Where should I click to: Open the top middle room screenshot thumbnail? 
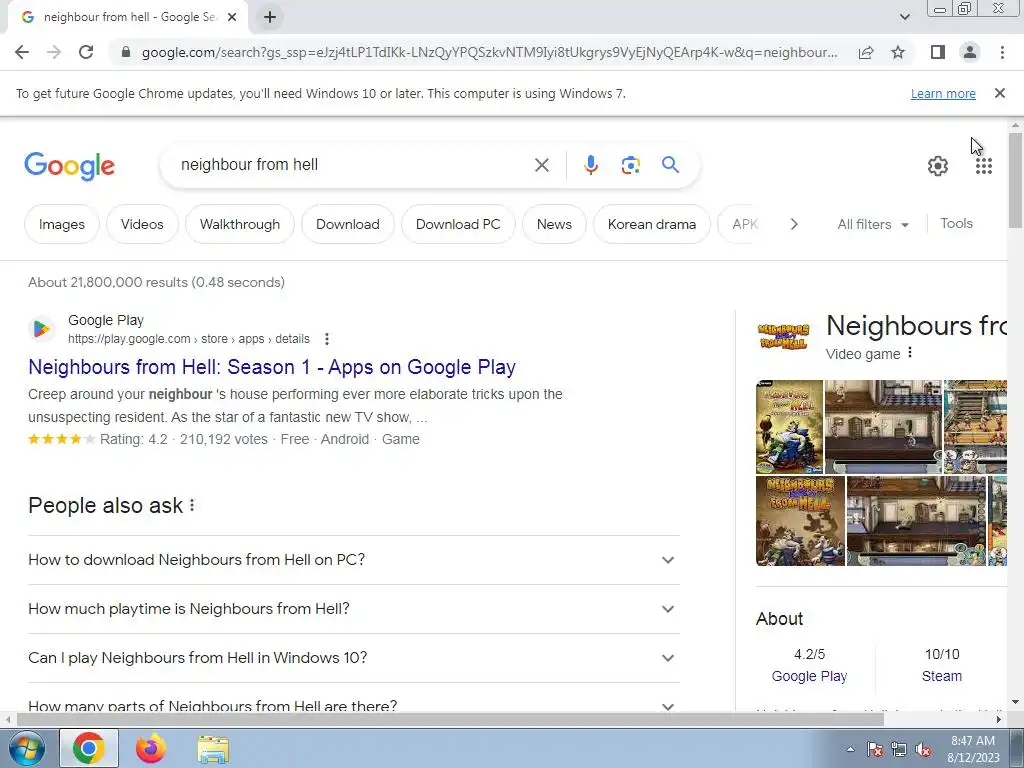[x=883, y=426]
